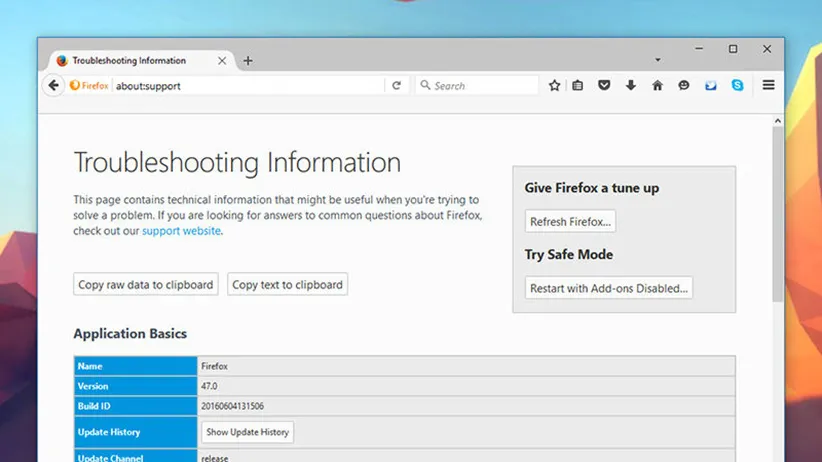
Task: Reload the page with the refresh icon
Action: (x=397, y=86)
